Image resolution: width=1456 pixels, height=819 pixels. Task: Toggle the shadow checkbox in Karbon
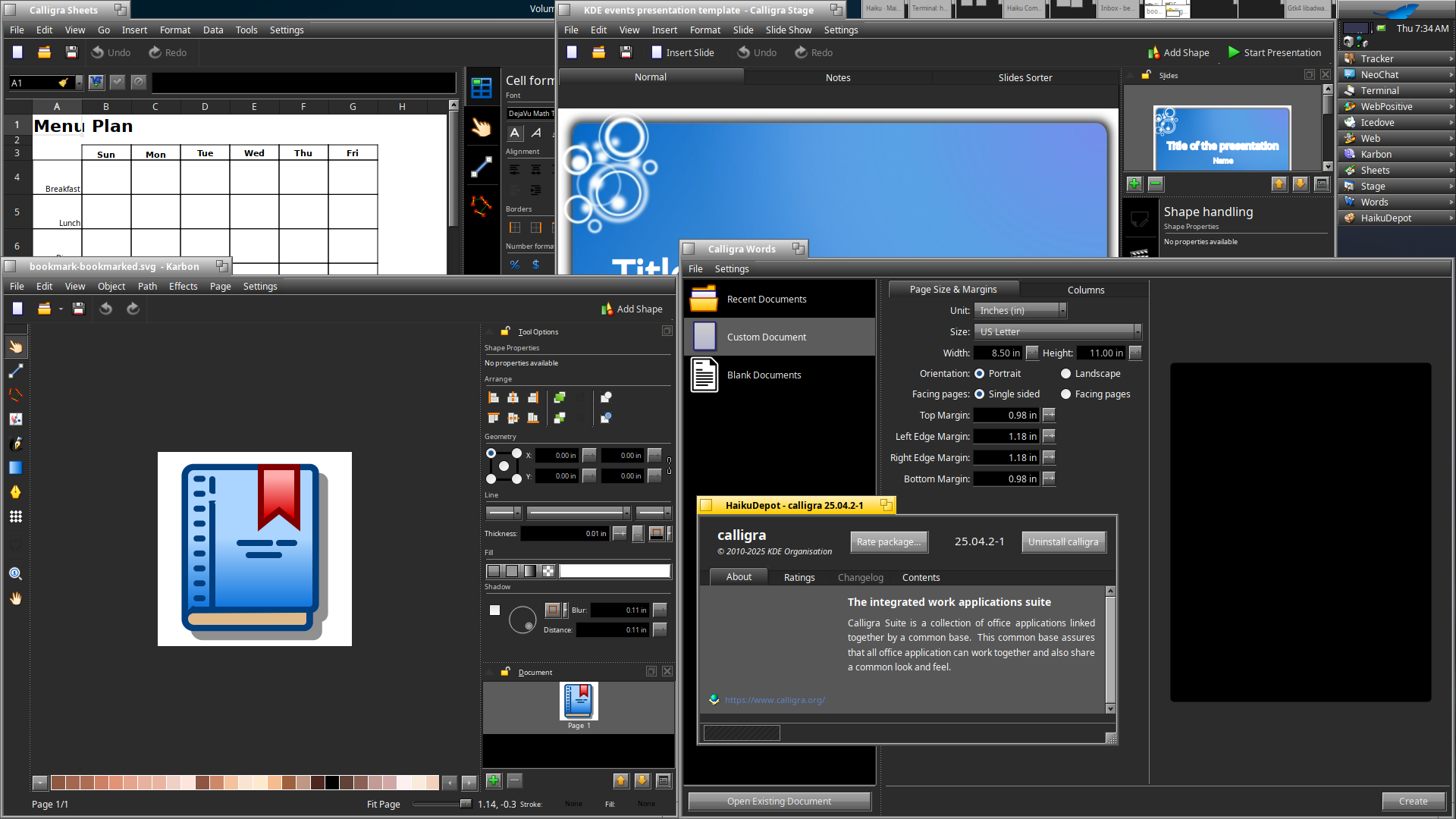(494, 610)
